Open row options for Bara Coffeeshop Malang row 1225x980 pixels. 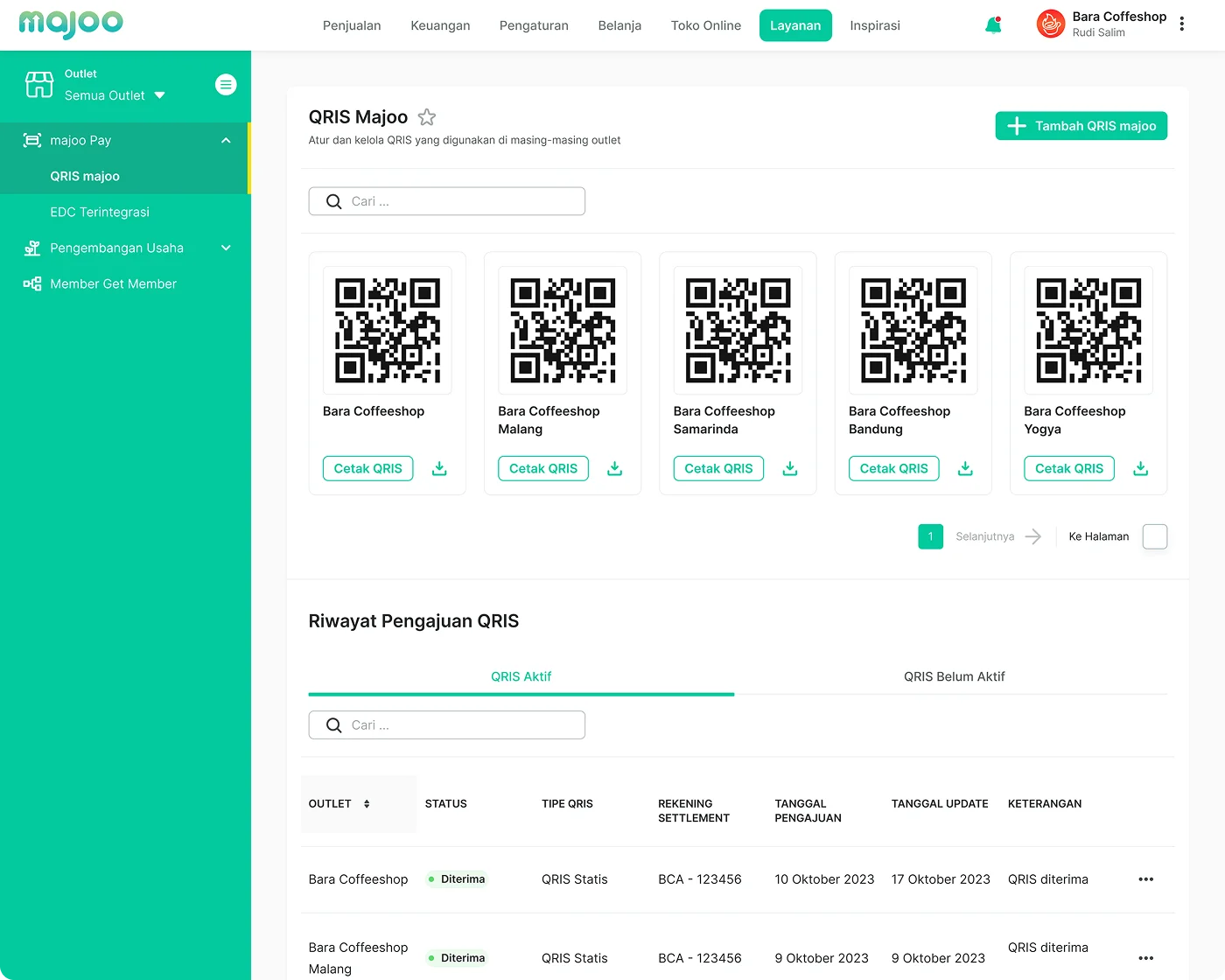pyautogui.click(x=1146, y=958)
